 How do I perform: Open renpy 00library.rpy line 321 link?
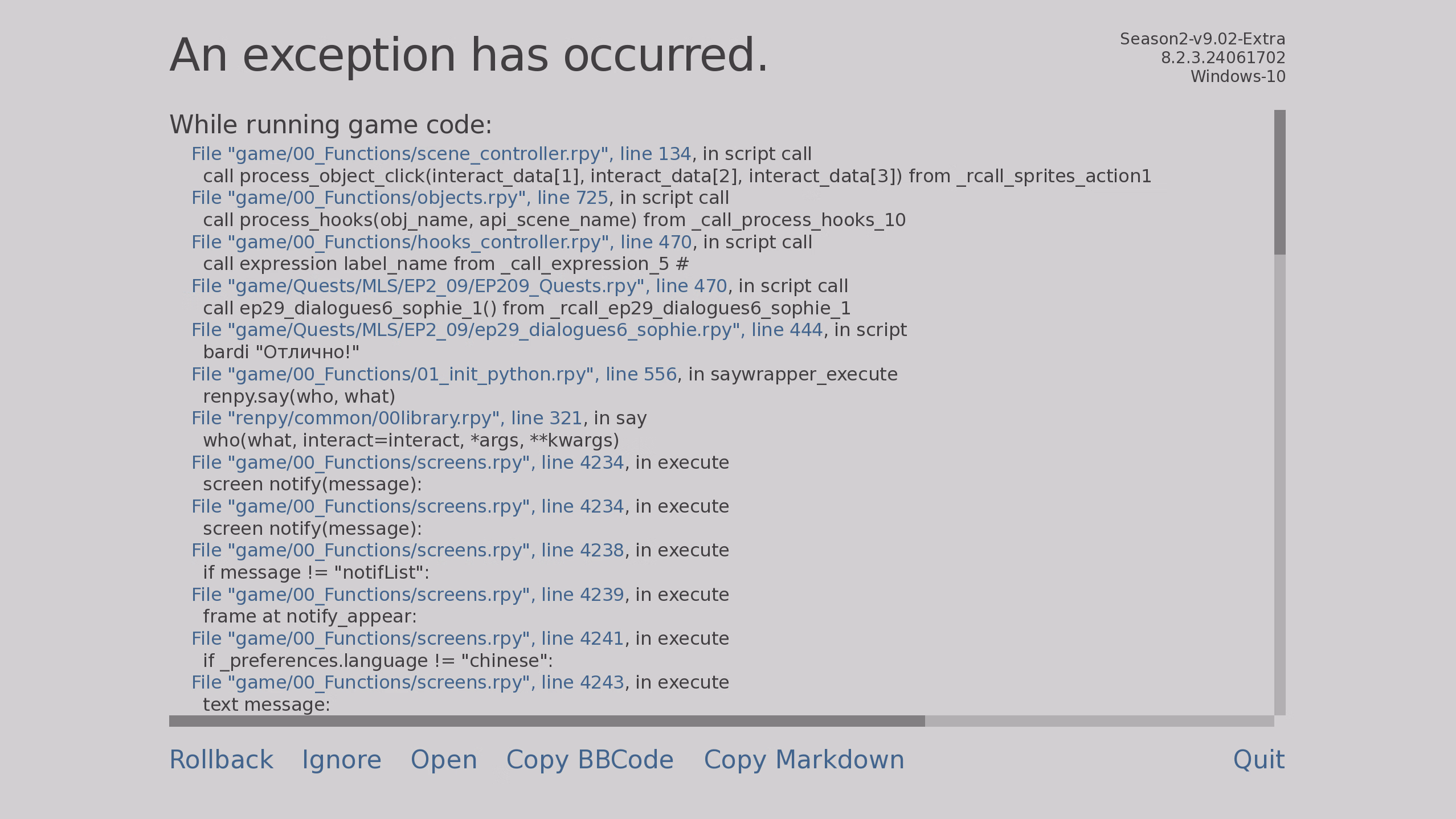tap(386, 419)
